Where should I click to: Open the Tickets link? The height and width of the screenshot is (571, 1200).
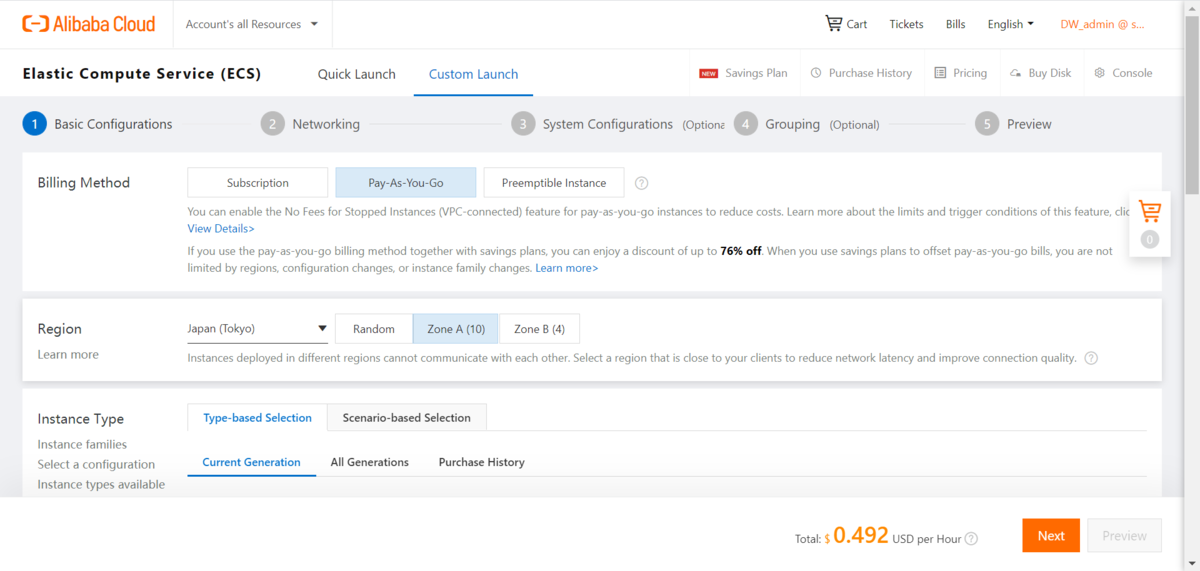click(x=907, y=24)
